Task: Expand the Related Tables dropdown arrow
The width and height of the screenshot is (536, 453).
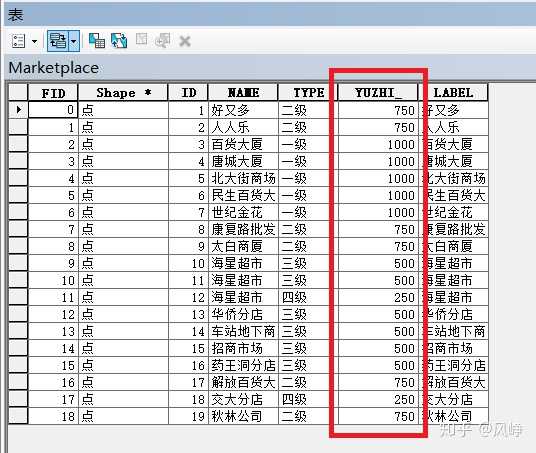Action: [74, 41]
